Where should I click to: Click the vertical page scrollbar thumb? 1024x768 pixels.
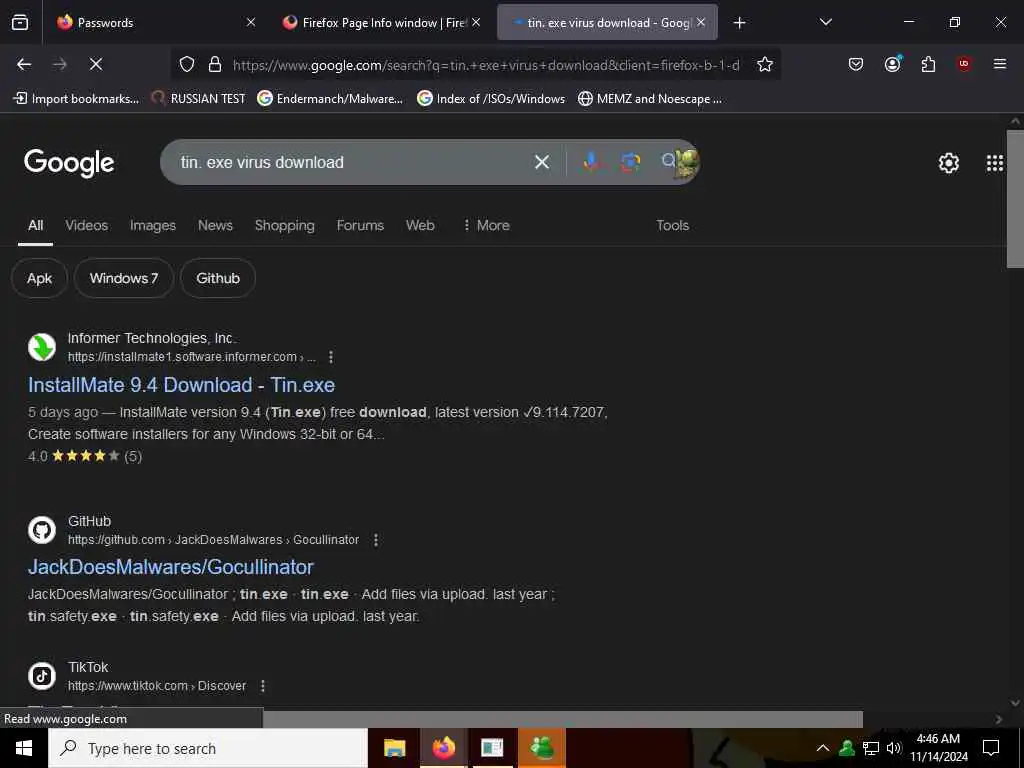[x=1015, y=199]
